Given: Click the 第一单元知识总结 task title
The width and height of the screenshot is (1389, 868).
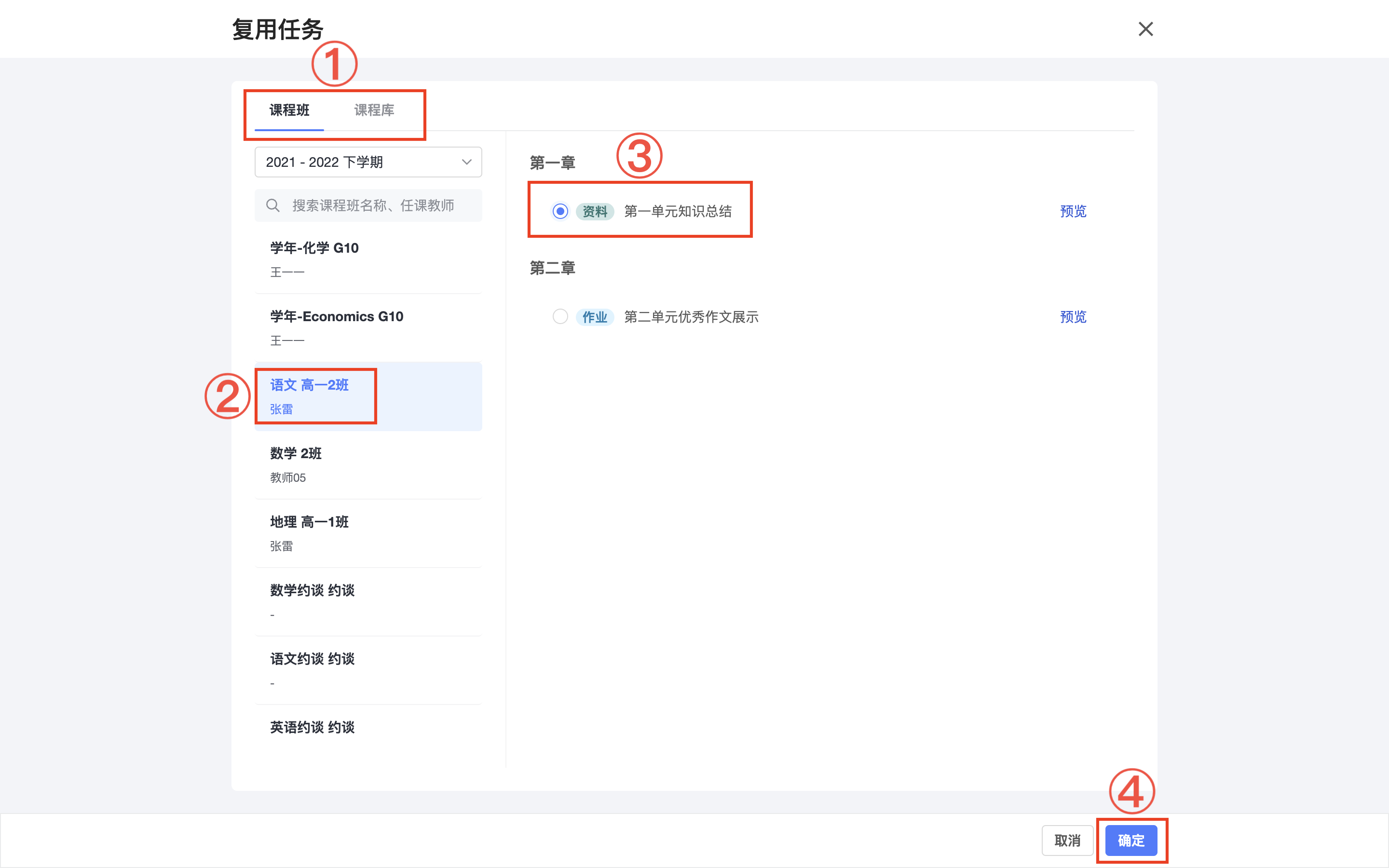Looking at the screenshot, I should point(678,211).
